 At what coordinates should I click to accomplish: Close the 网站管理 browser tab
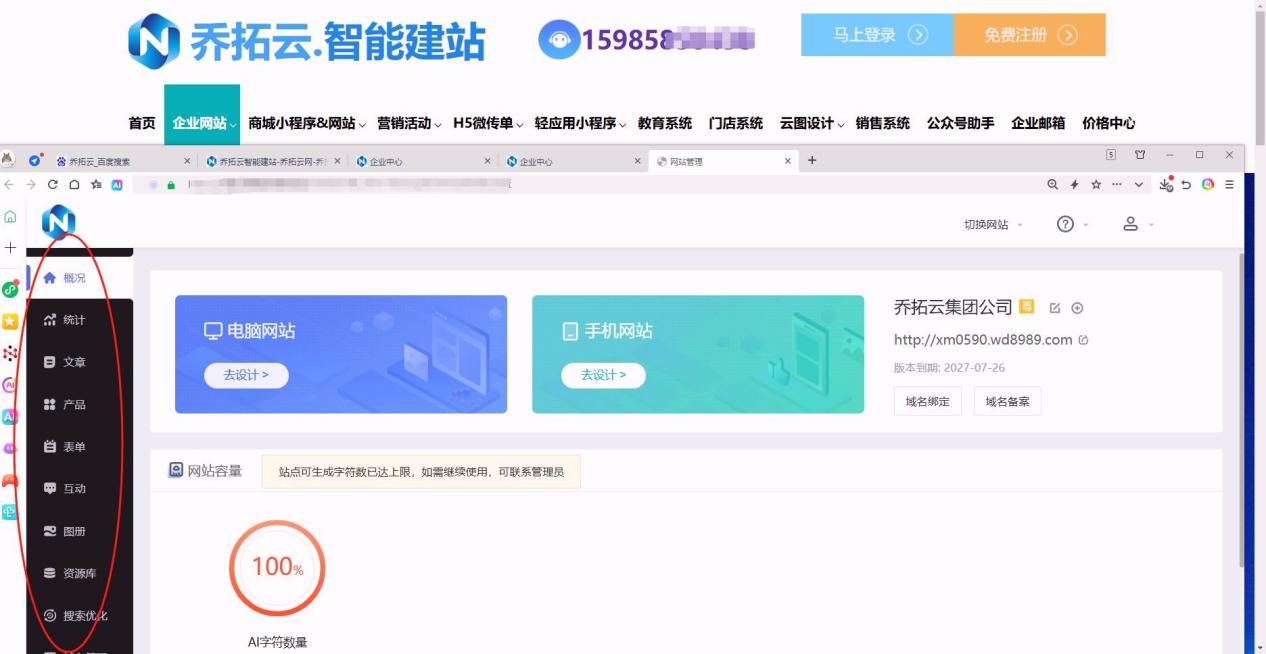(x=788, y=161)
